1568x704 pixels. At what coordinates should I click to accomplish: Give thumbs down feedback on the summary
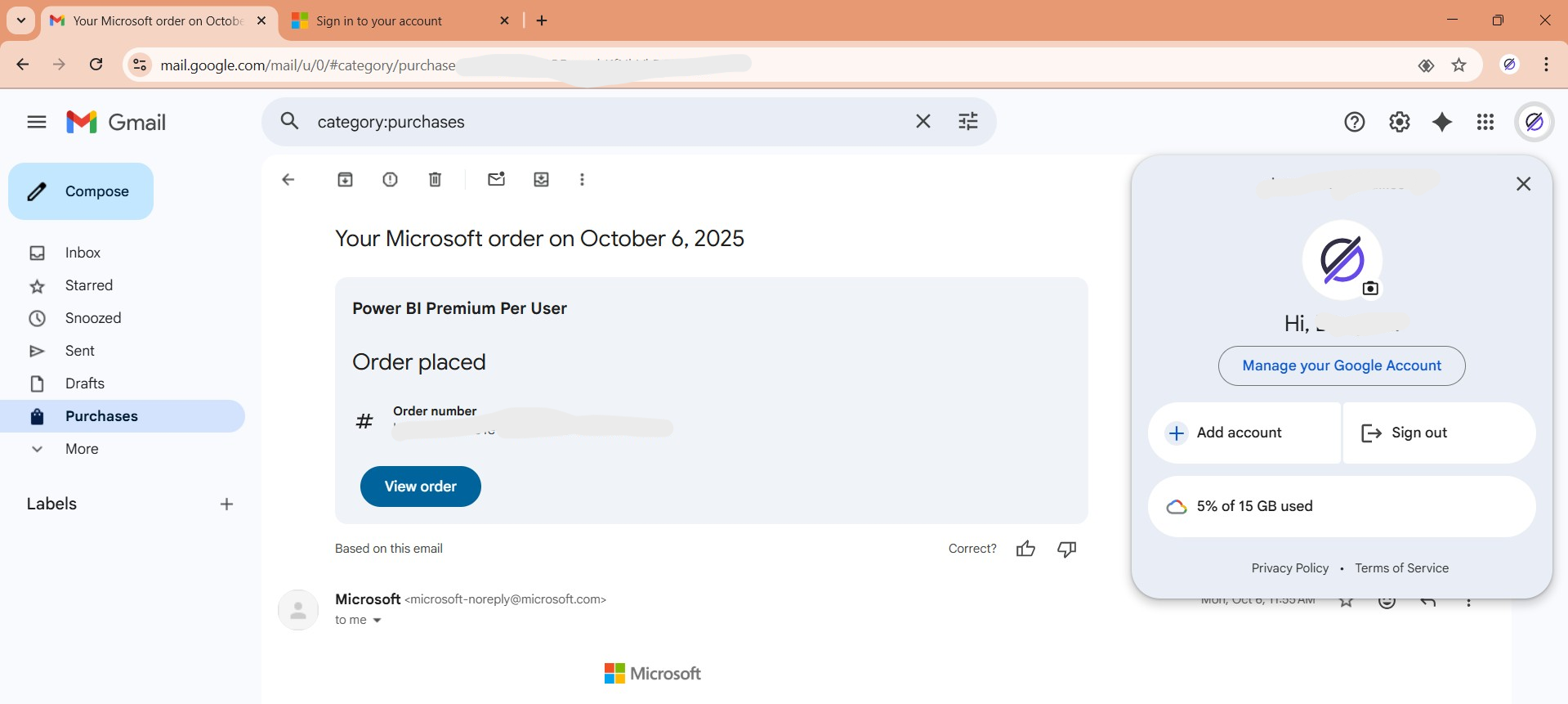(1067, 549)
